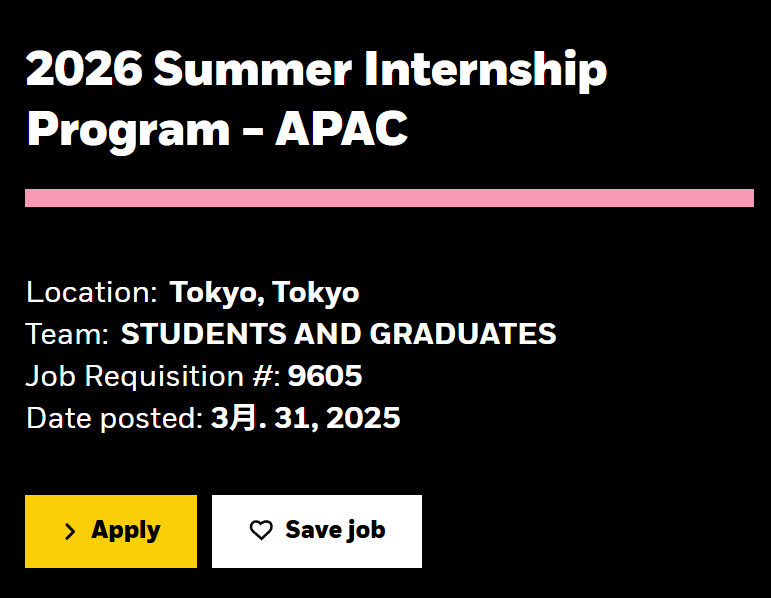Click the Save job button label
The width and height of the screenshot is (771, 598).
click(x=335, y=530)
